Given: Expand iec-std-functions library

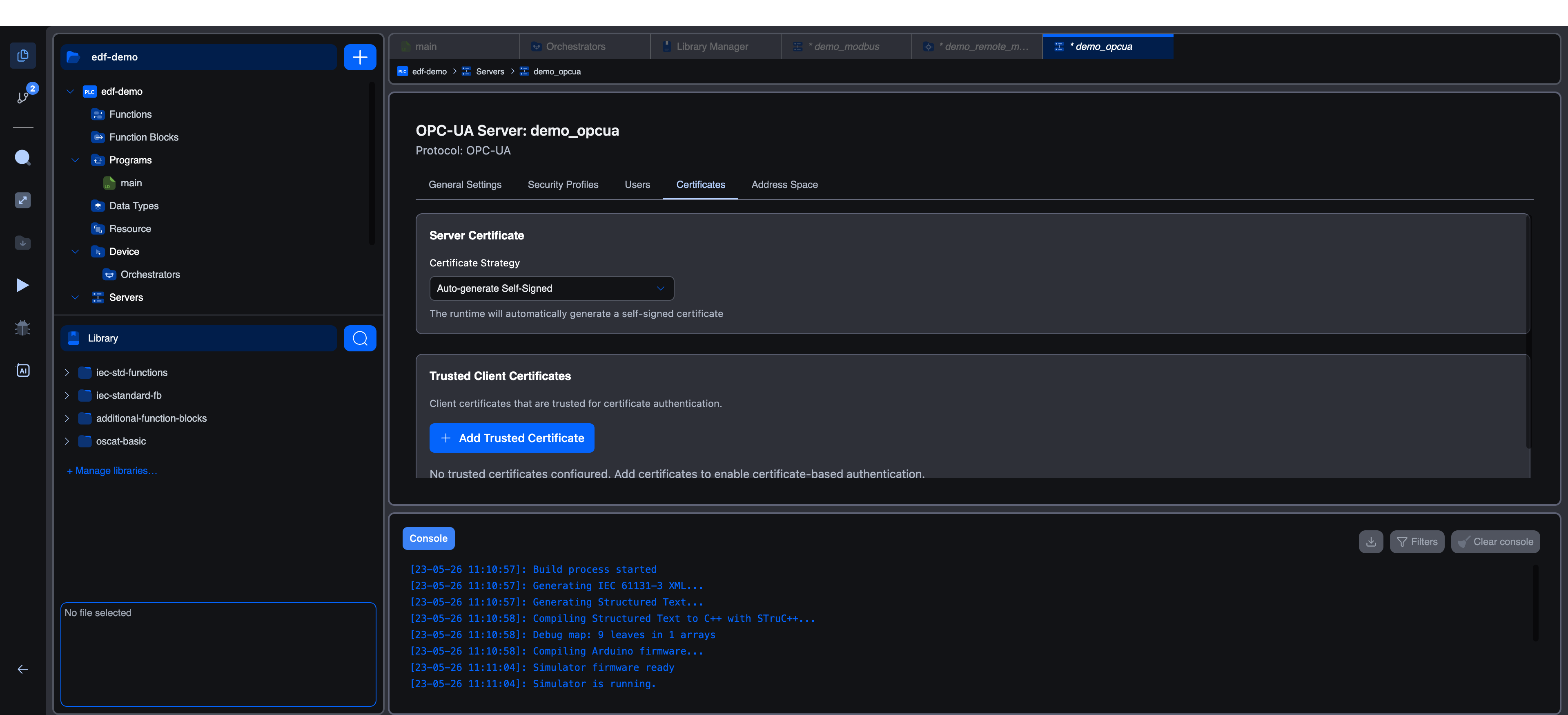Looking at the screenshot, I should (x=66, y=372).
